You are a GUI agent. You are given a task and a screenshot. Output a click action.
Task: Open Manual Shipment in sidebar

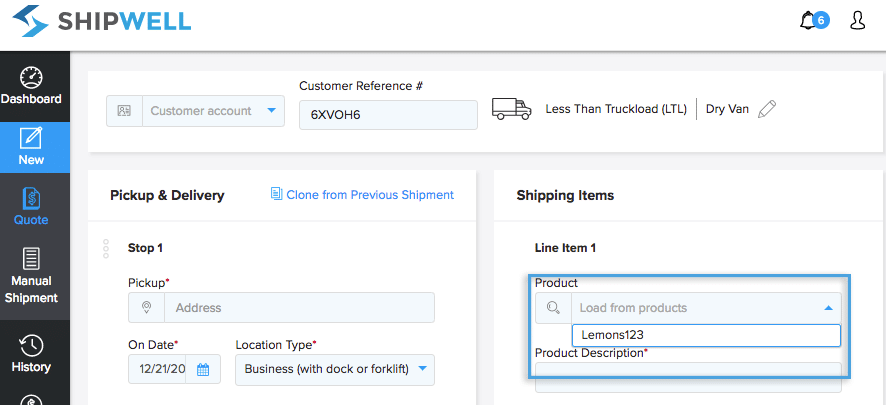tap(31, 275)
